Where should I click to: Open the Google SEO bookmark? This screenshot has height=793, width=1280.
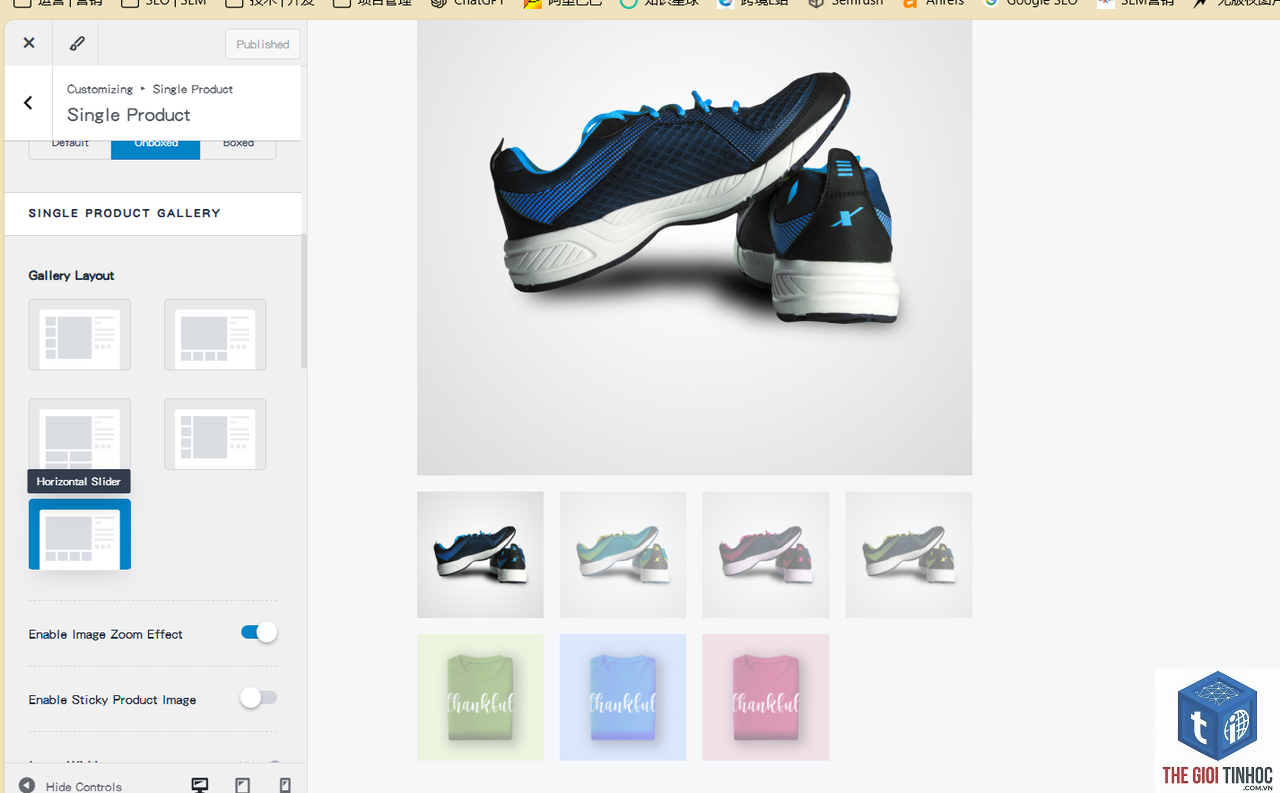tap(1031, 4)
